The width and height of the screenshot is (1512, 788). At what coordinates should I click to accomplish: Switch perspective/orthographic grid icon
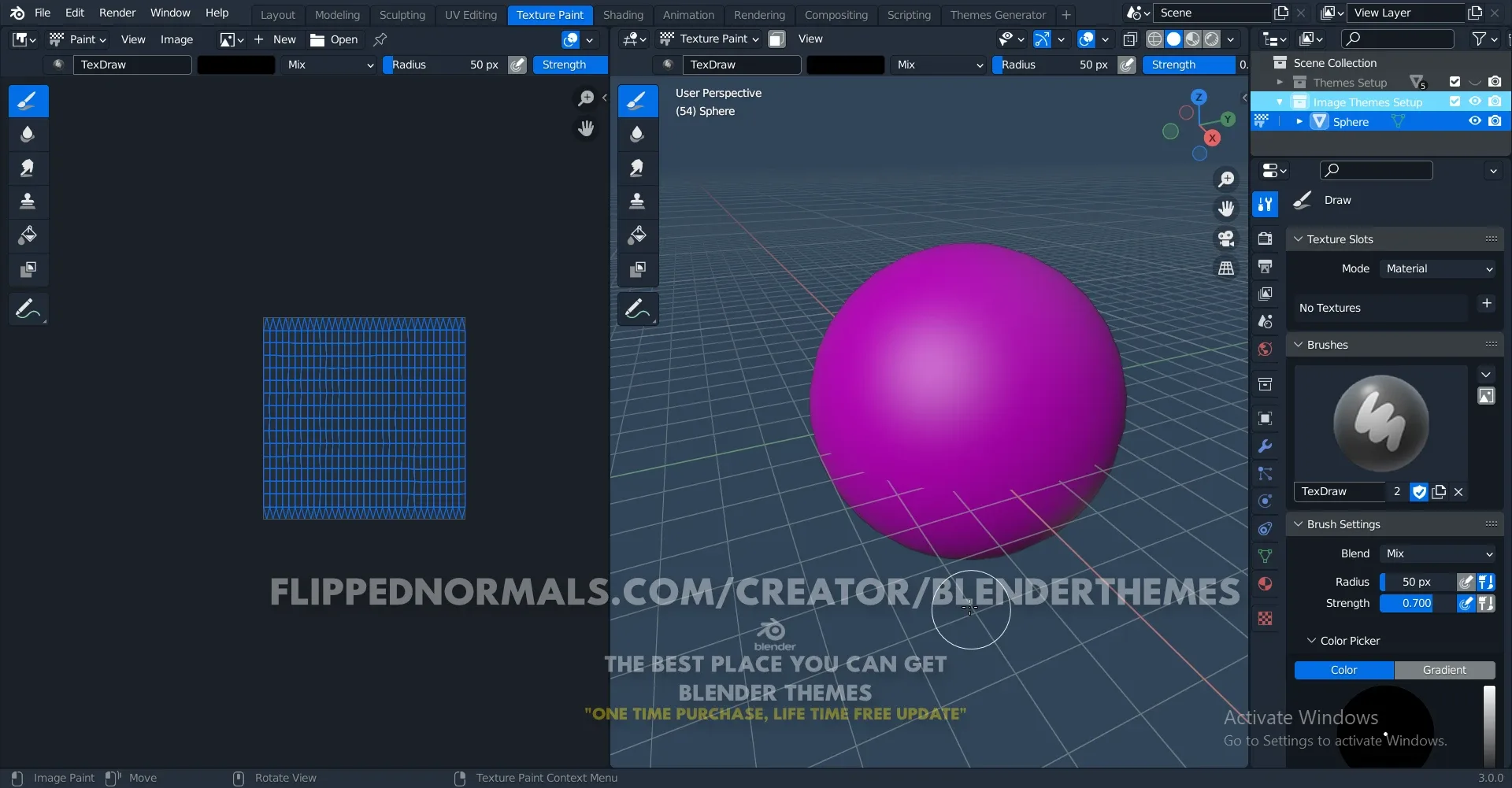(1226, 268)
